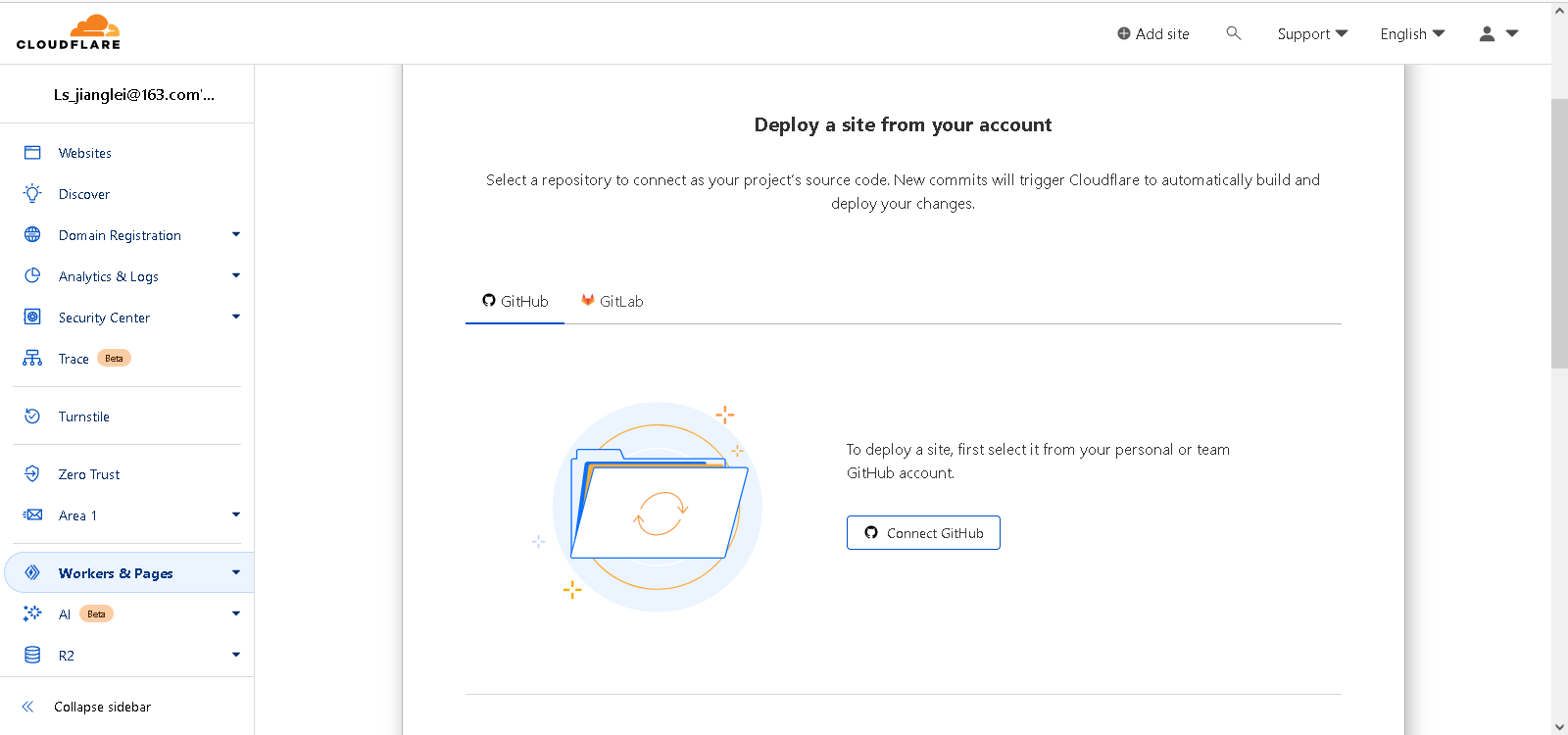Click the user account profile icon
The image size is (1568, 735).
coord(1487,33)
